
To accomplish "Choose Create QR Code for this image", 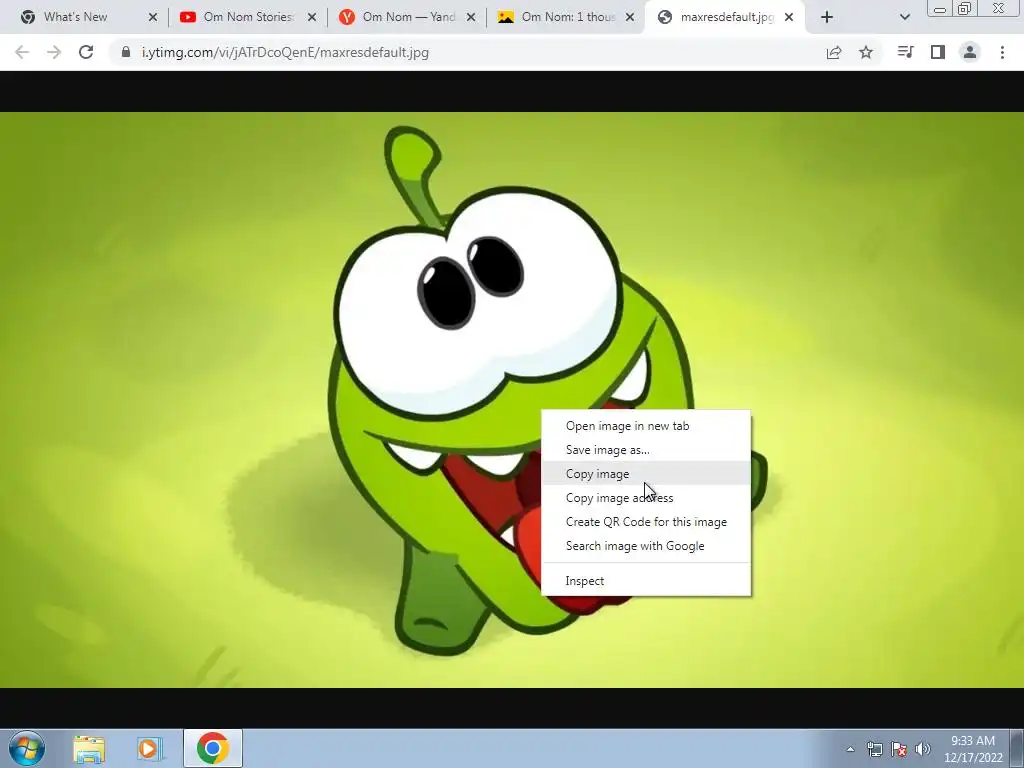I will point(646,522).
